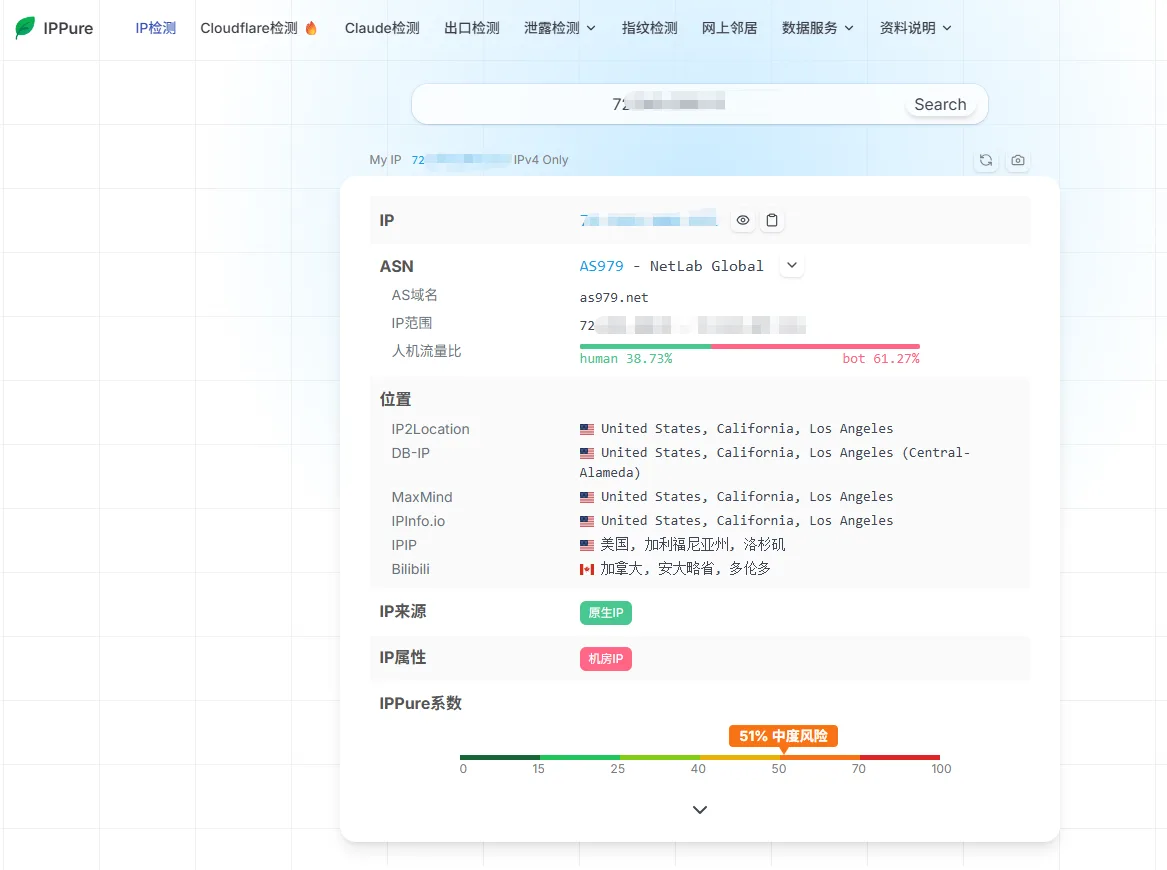Viewport: 1167px width, 870px height.
Task: Open the Cloudflare检测 page
Action: click(x=249, y=28)
